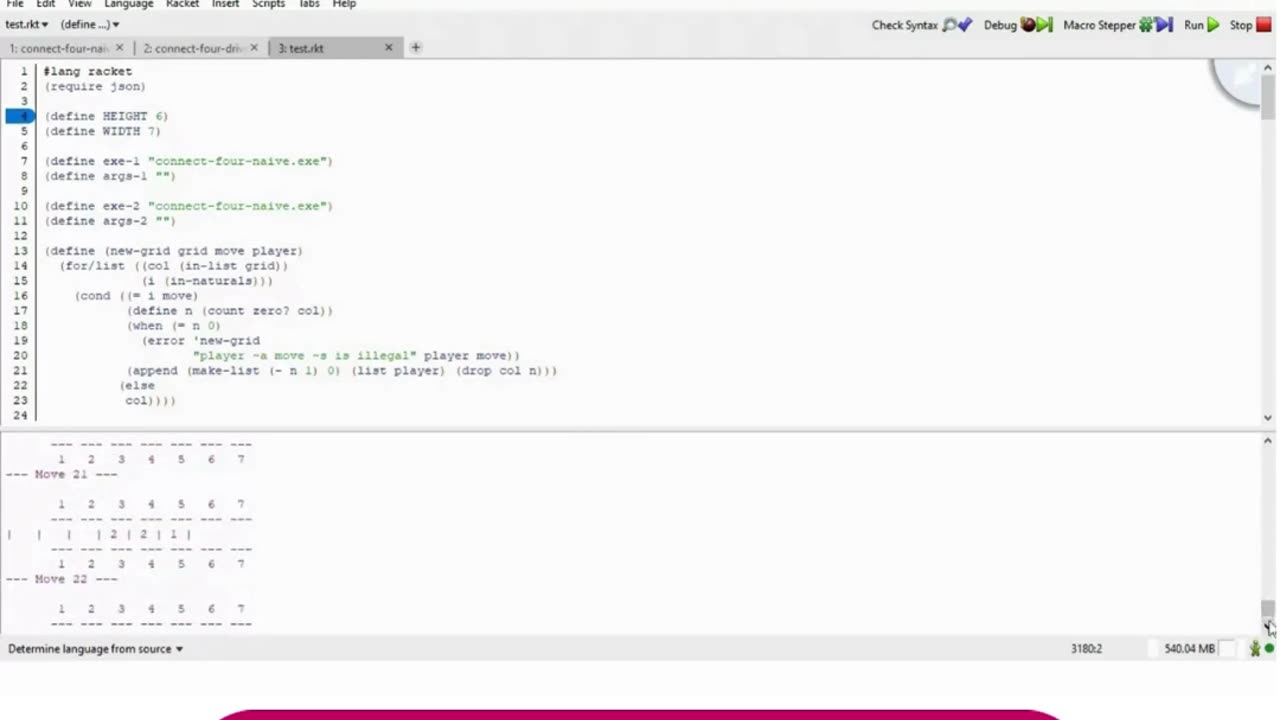Image resolution: width=1280 pixels, height=720 pixels.
Task: Click the '(i (in-naturals)))' line
Action: point(207,281)
